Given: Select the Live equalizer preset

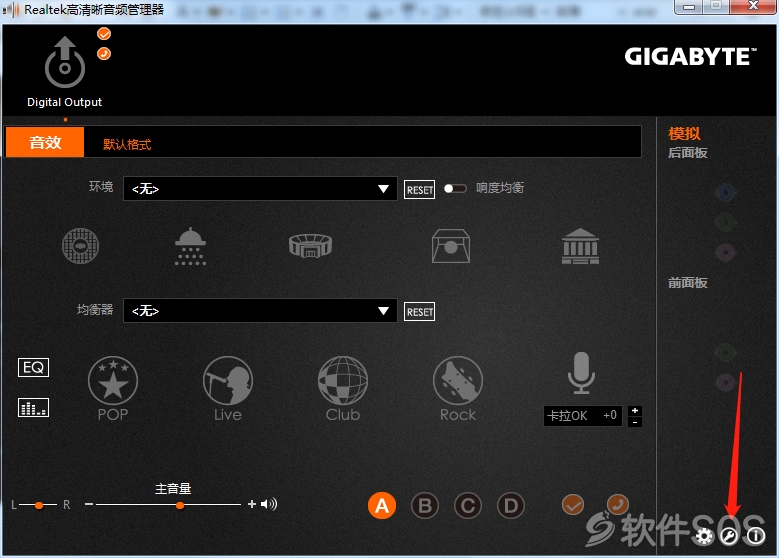Looking at the screenshot, I should click(228, 389).
